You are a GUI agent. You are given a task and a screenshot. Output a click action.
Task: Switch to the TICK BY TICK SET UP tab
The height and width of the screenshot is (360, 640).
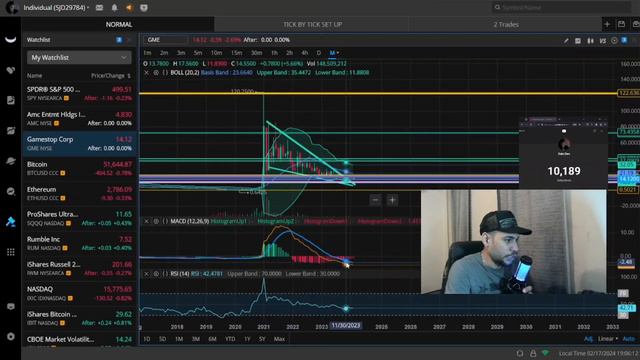pyautogui.click(x=313, y=24)
